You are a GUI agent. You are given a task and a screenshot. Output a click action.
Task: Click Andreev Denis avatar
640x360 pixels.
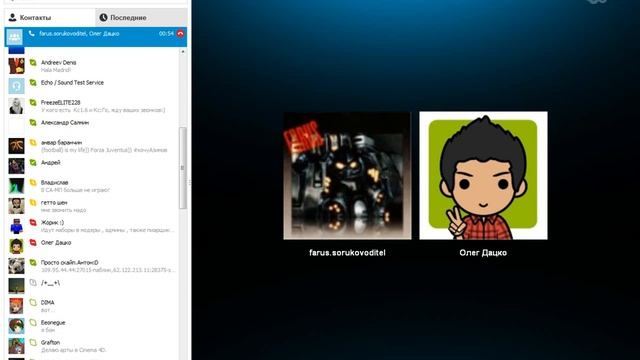point(16,66)
